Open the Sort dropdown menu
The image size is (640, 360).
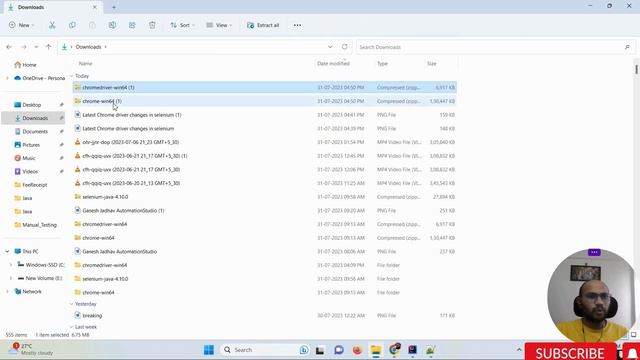click(x=182, y=25)
